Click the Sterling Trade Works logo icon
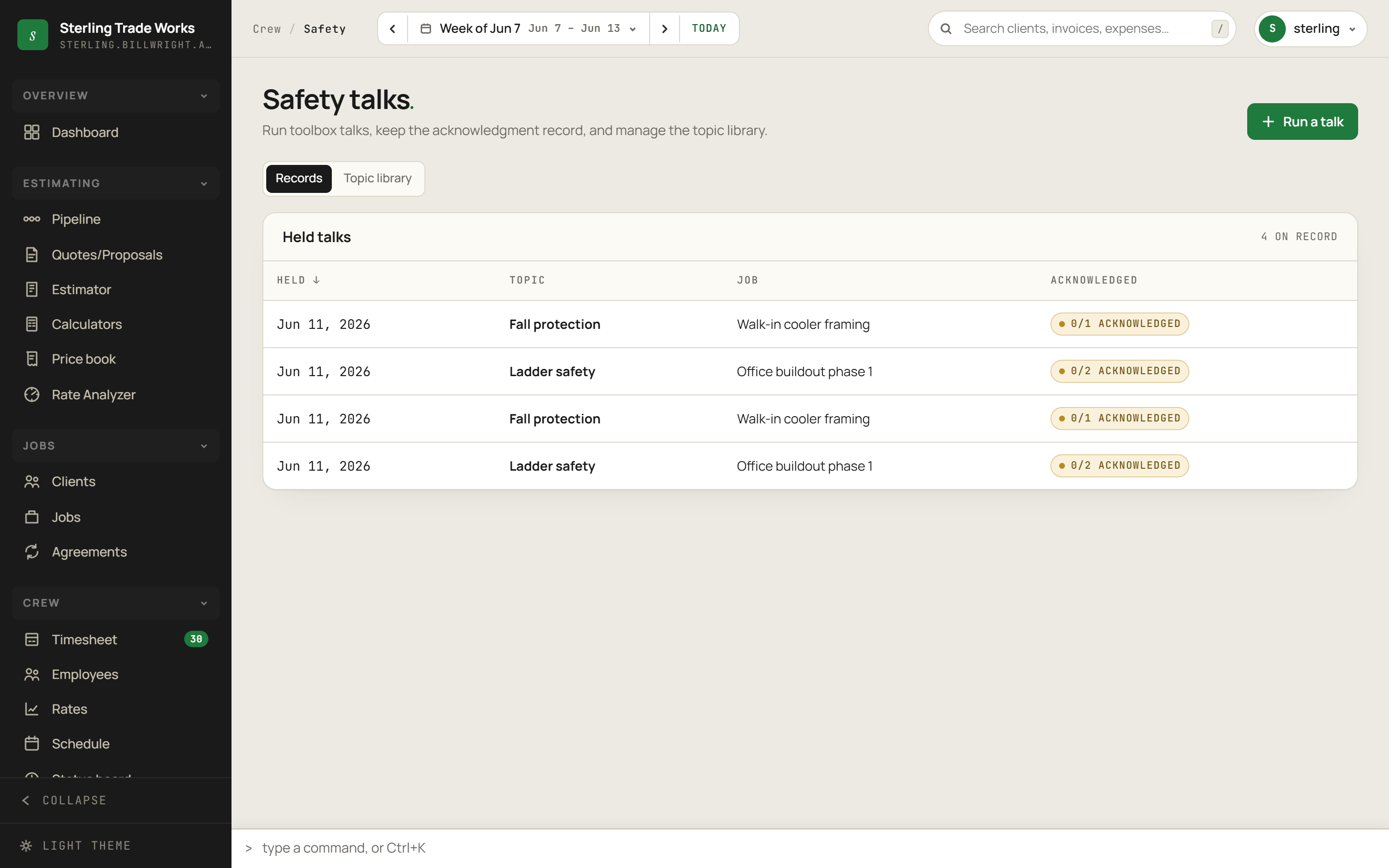The image size is (1389, 868). tap(33, 35)
